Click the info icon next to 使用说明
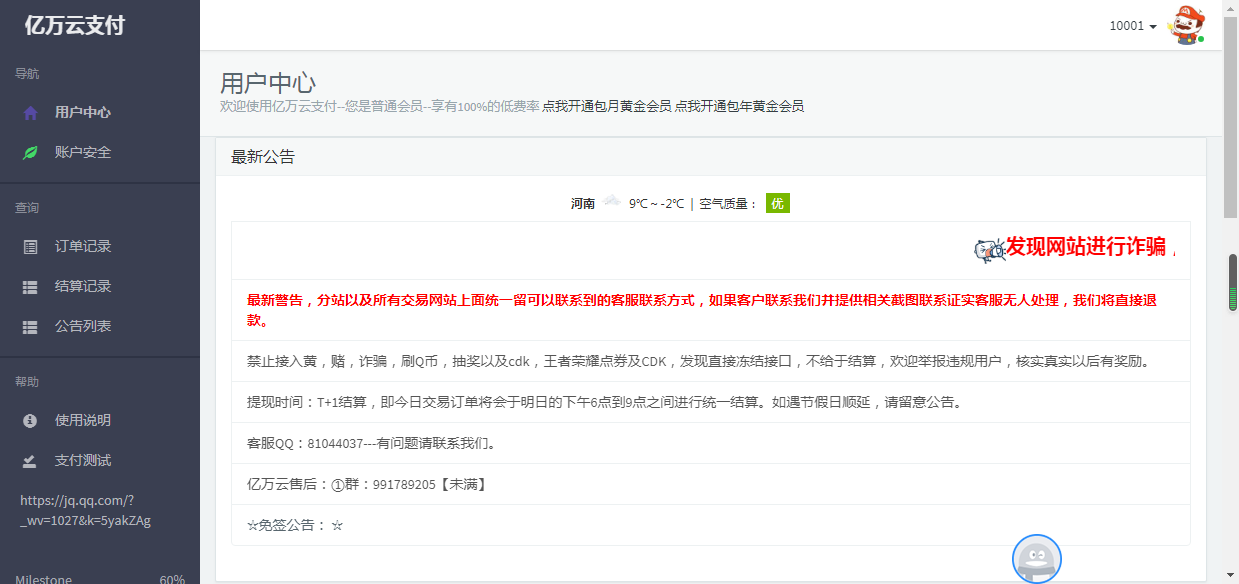 click(30, 420)
